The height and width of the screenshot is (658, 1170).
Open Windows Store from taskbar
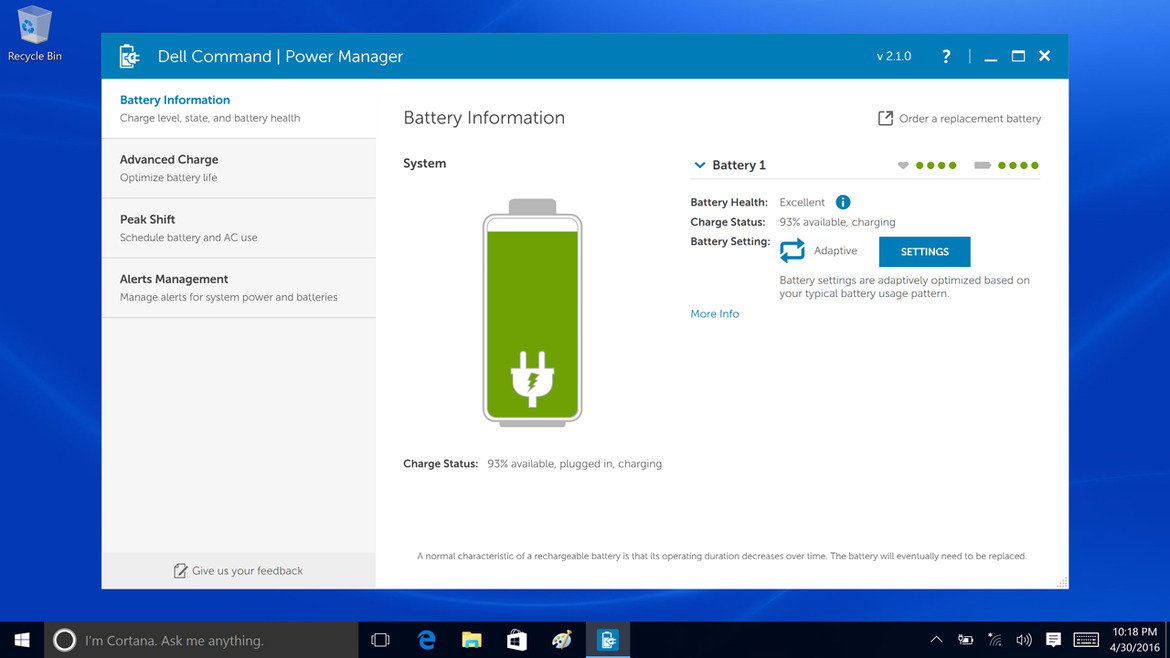(x=517, y=640)
